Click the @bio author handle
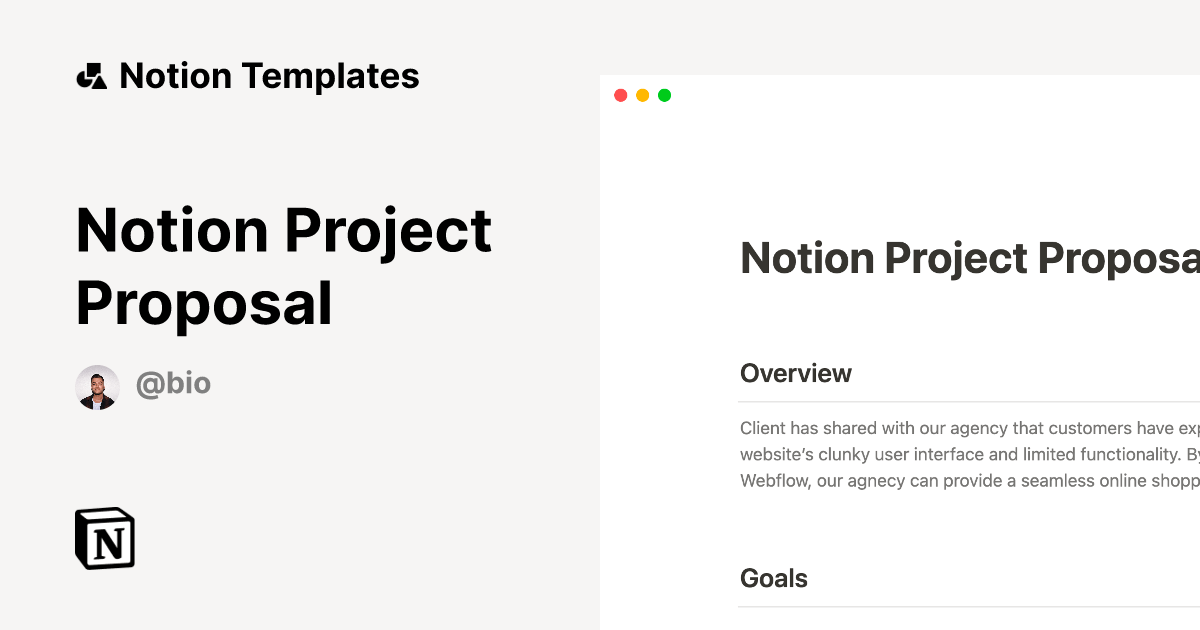The height and width of the screenshot is (630, 1200). (173, 384)
